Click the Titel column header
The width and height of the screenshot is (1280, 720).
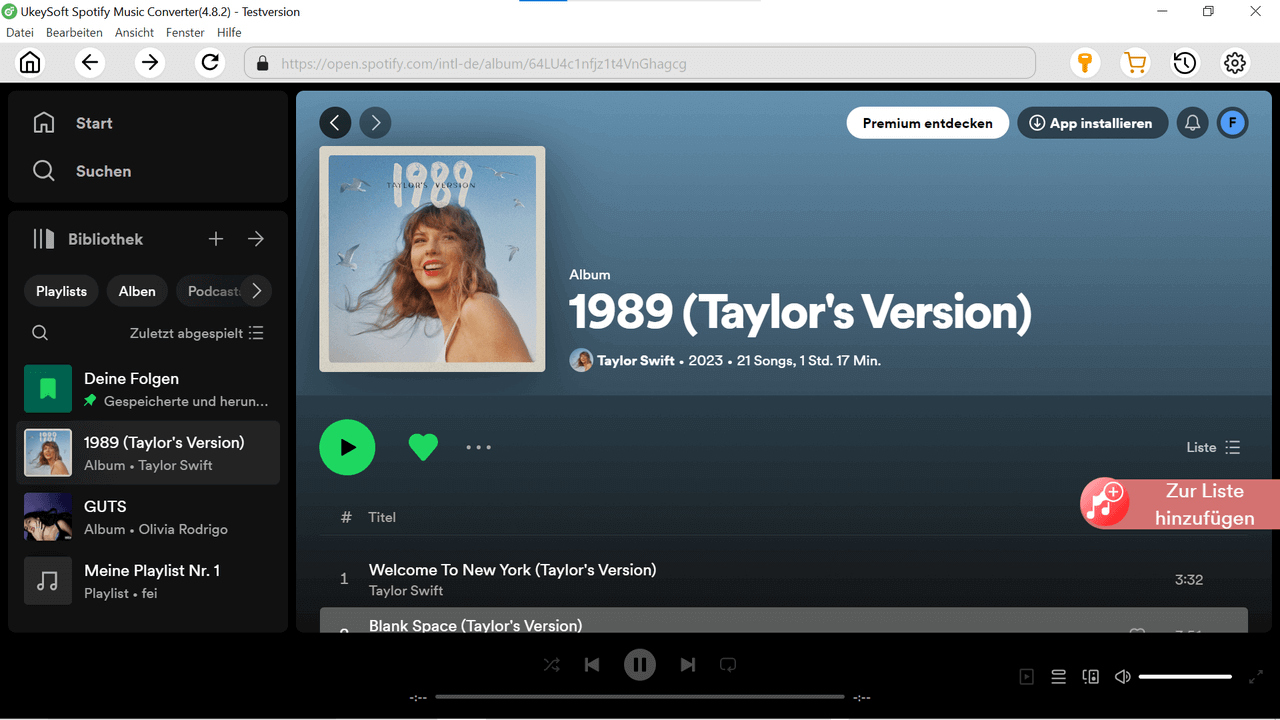(x=382, y=517)
